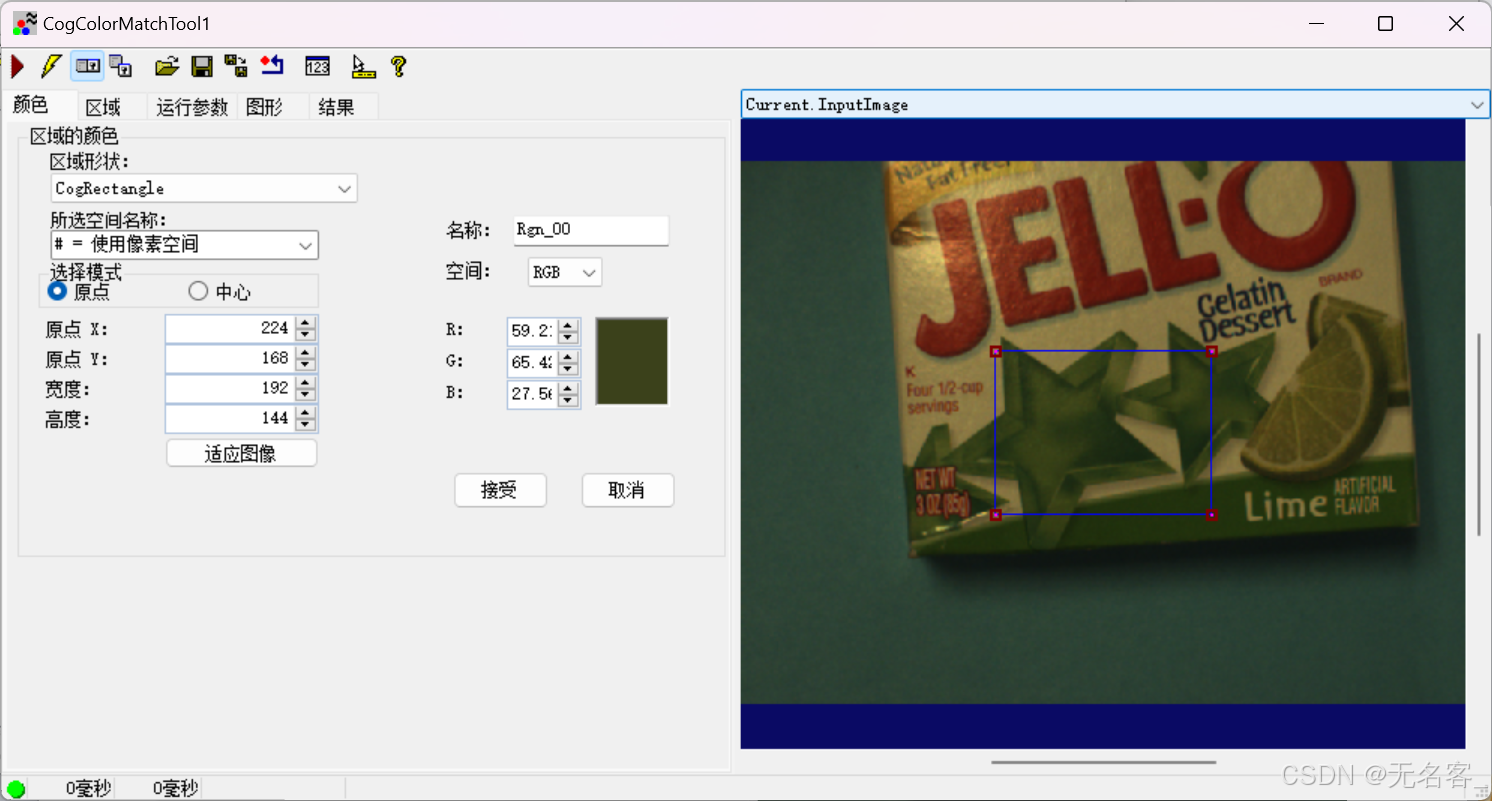This screenshot has width=1492, height=801.
Task: Click the bottom-right region corner handle
Action: [x=1211, y=515]
